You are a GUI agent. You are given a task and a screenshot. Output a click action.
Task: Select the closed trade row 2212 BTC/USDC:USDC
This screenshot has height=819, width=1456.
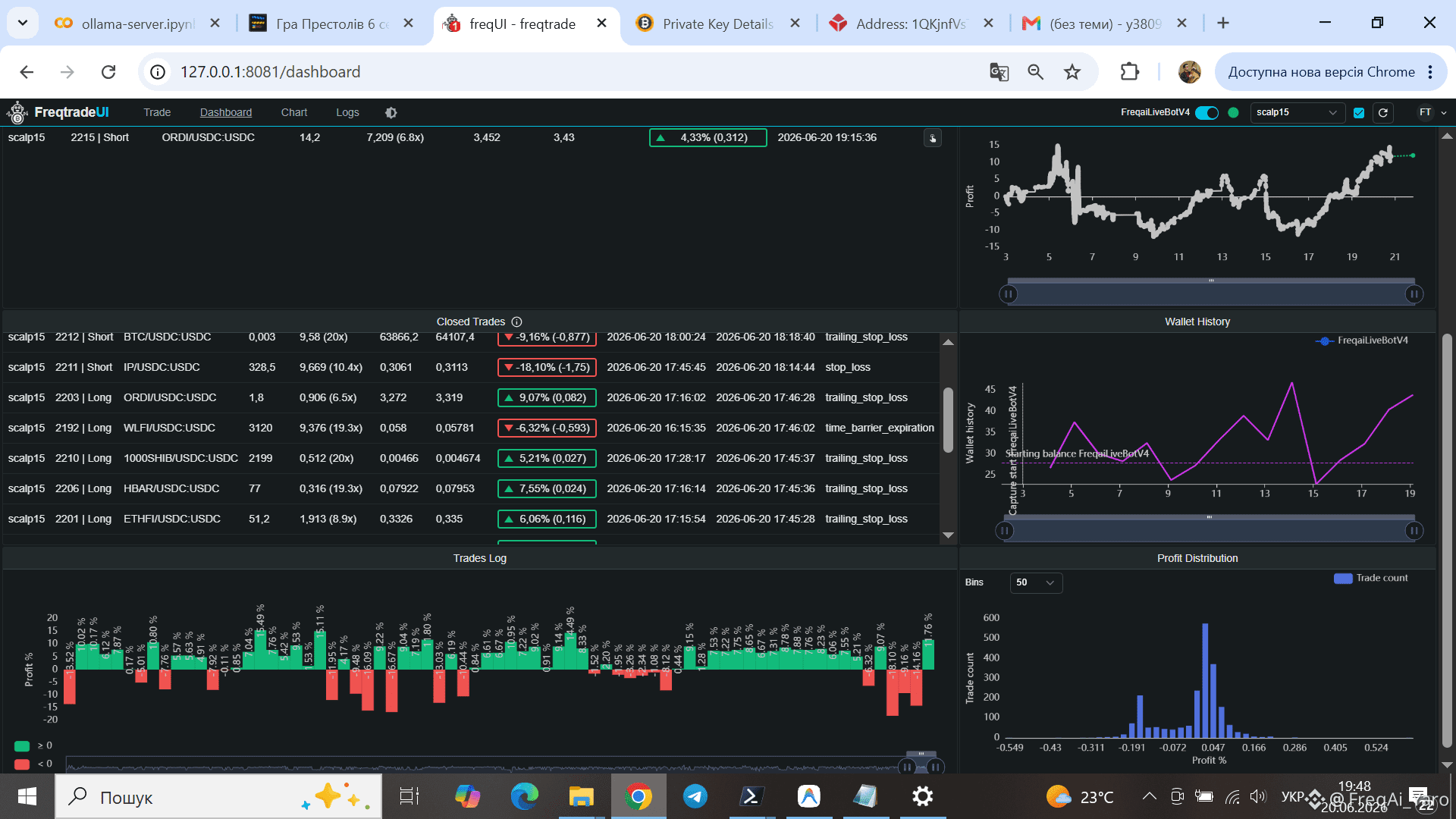(x=470, y=337)
